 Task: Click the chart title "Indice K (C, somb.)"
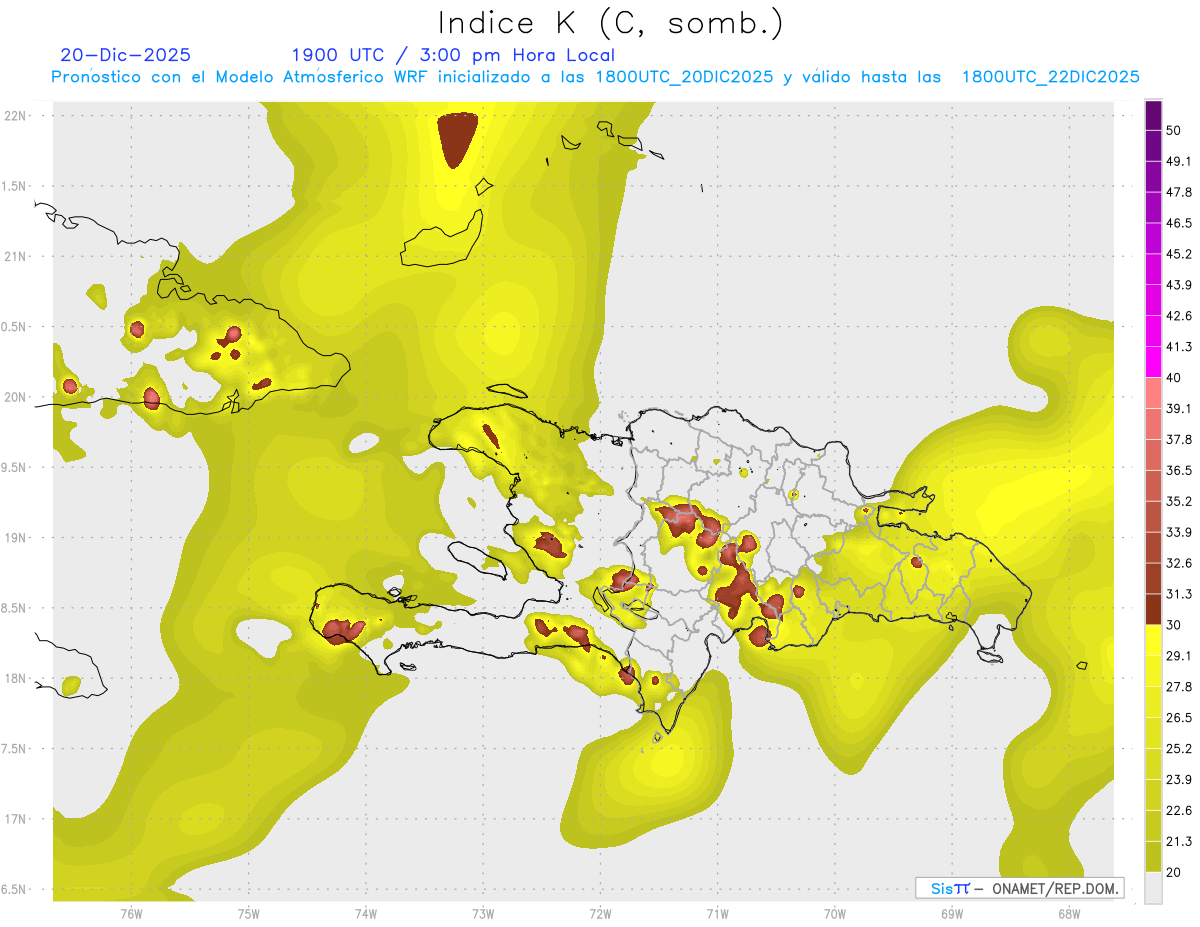[610, 23]
